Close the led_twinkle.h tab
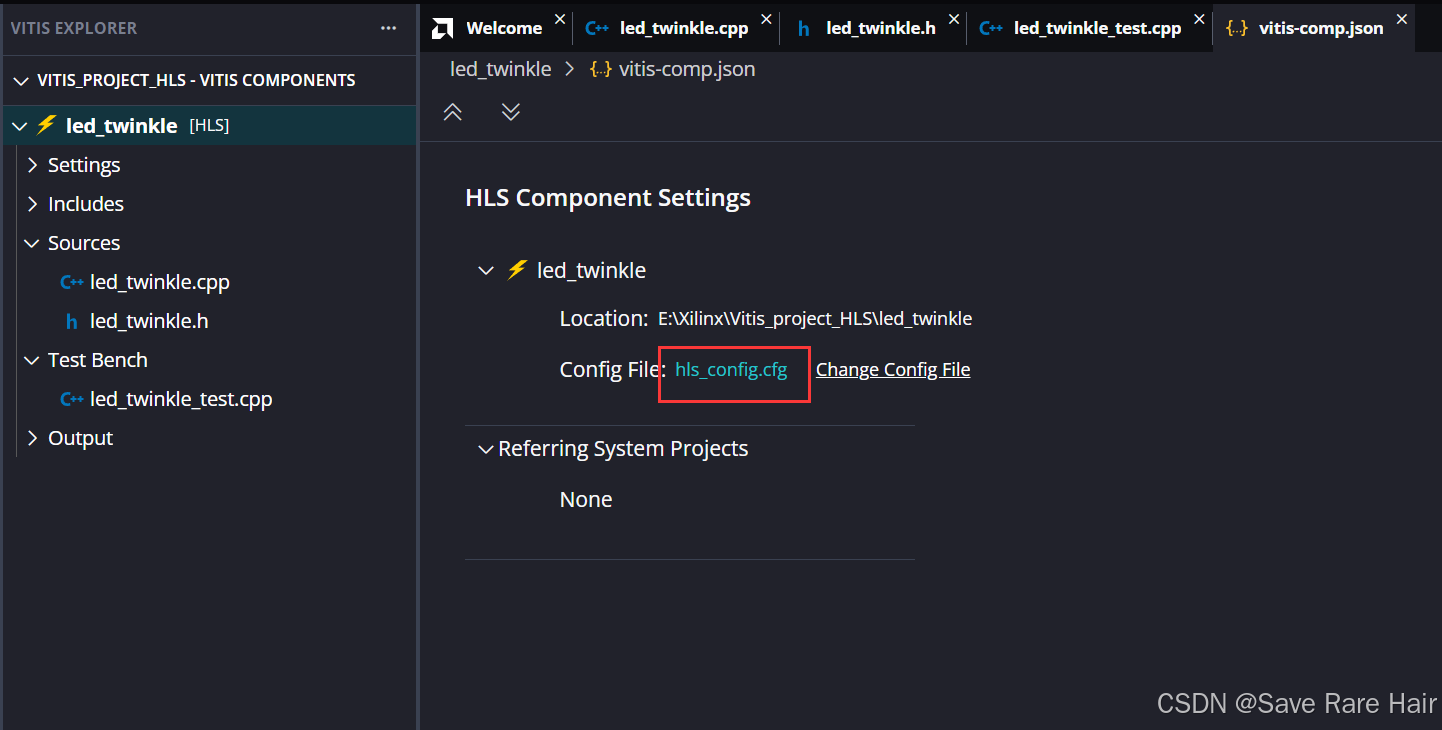 pos(953,19)
